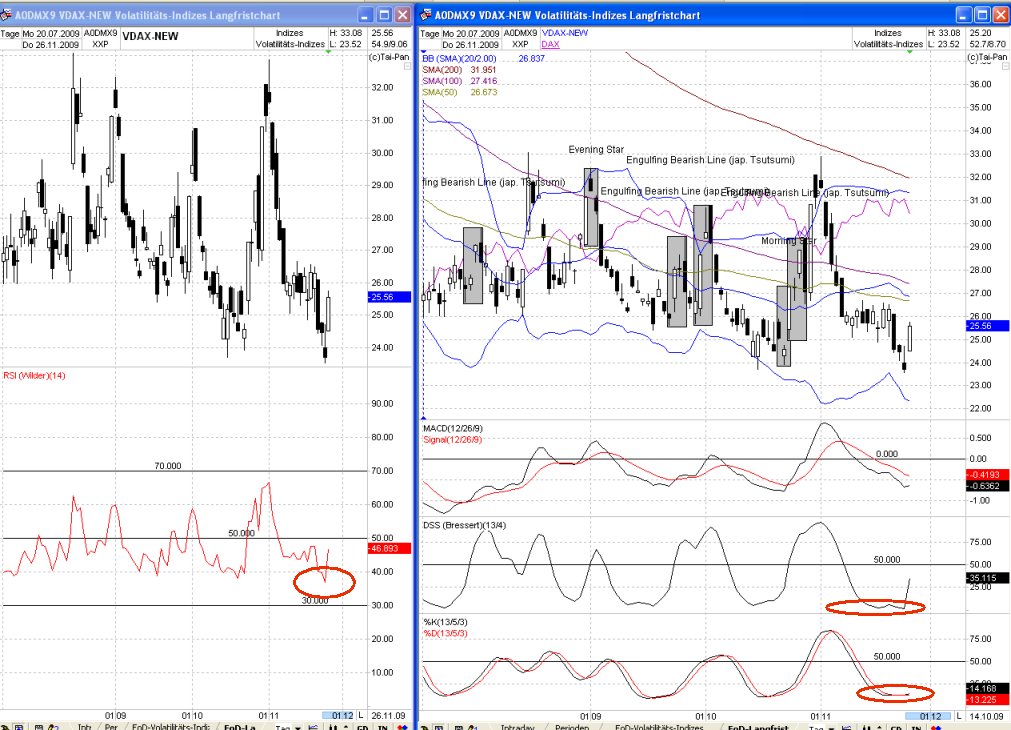Select the VDAX-NEW symbol tab
This screenshot has height=730, width=1011.
pos(566,33)
